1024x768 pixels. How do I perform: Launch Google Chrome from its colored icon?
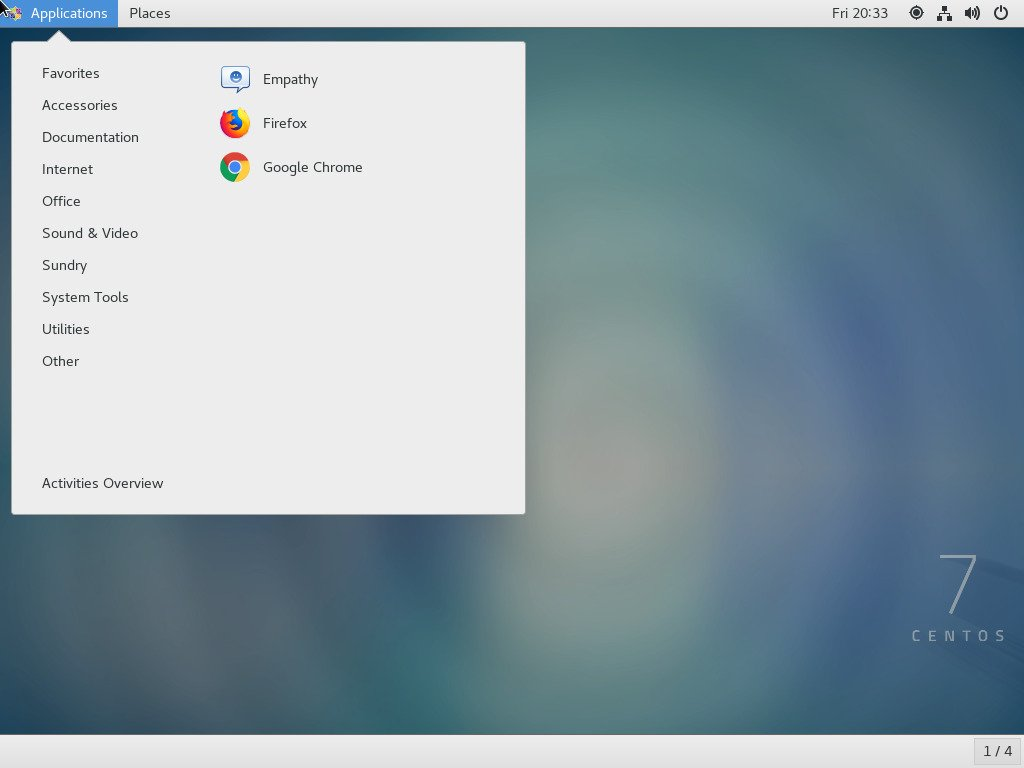click(235, 167)
